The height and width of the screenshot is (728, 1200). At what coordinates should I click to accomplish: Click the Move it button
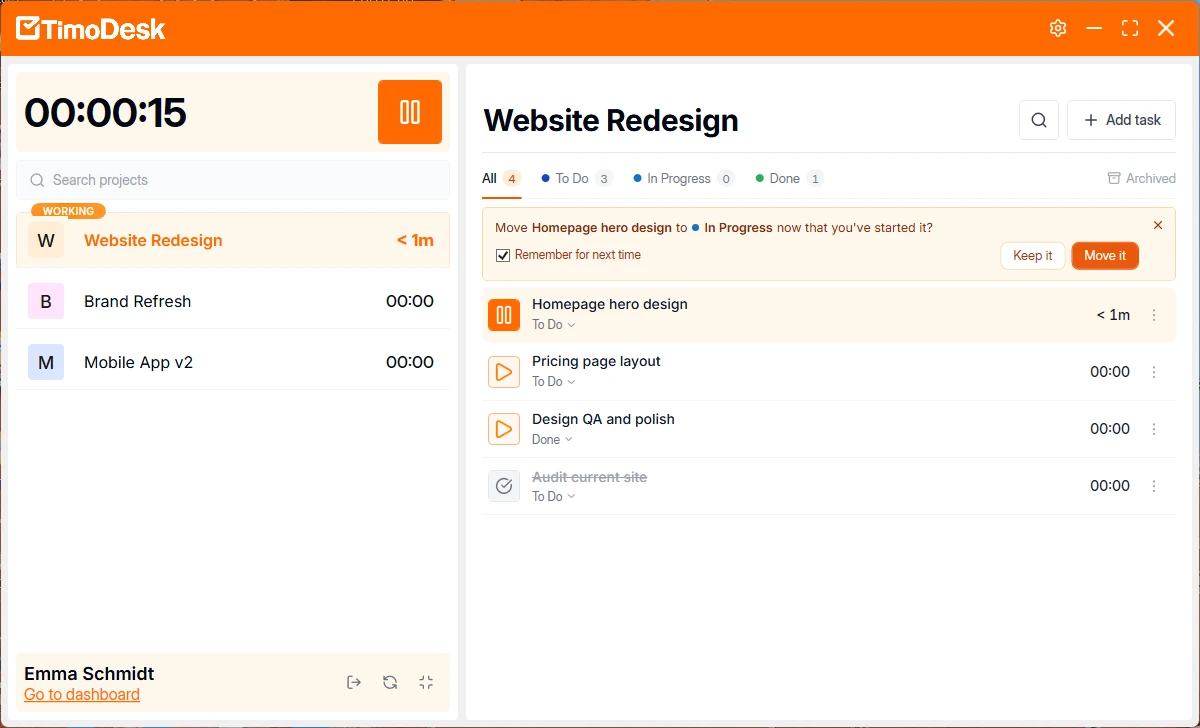(x=1105, y=256)
